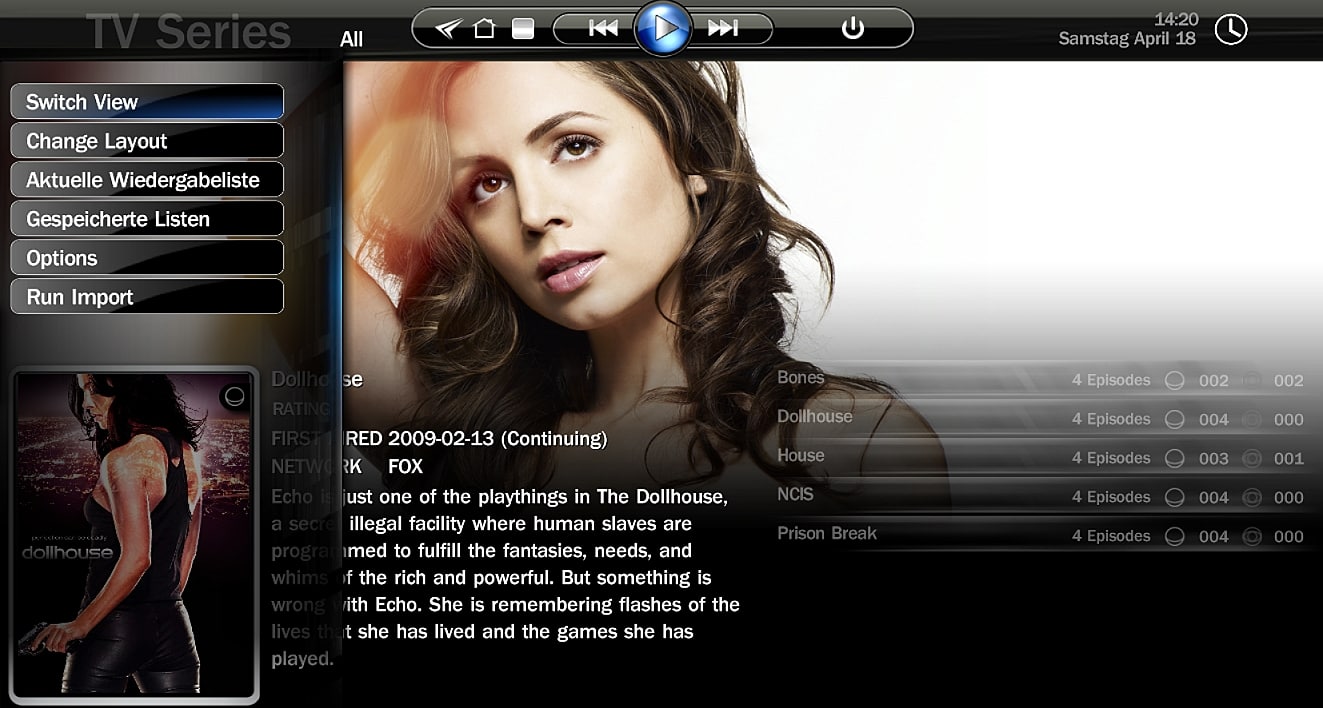
Task: Click the back arrow icon in top bar
Action: (449, 28)
